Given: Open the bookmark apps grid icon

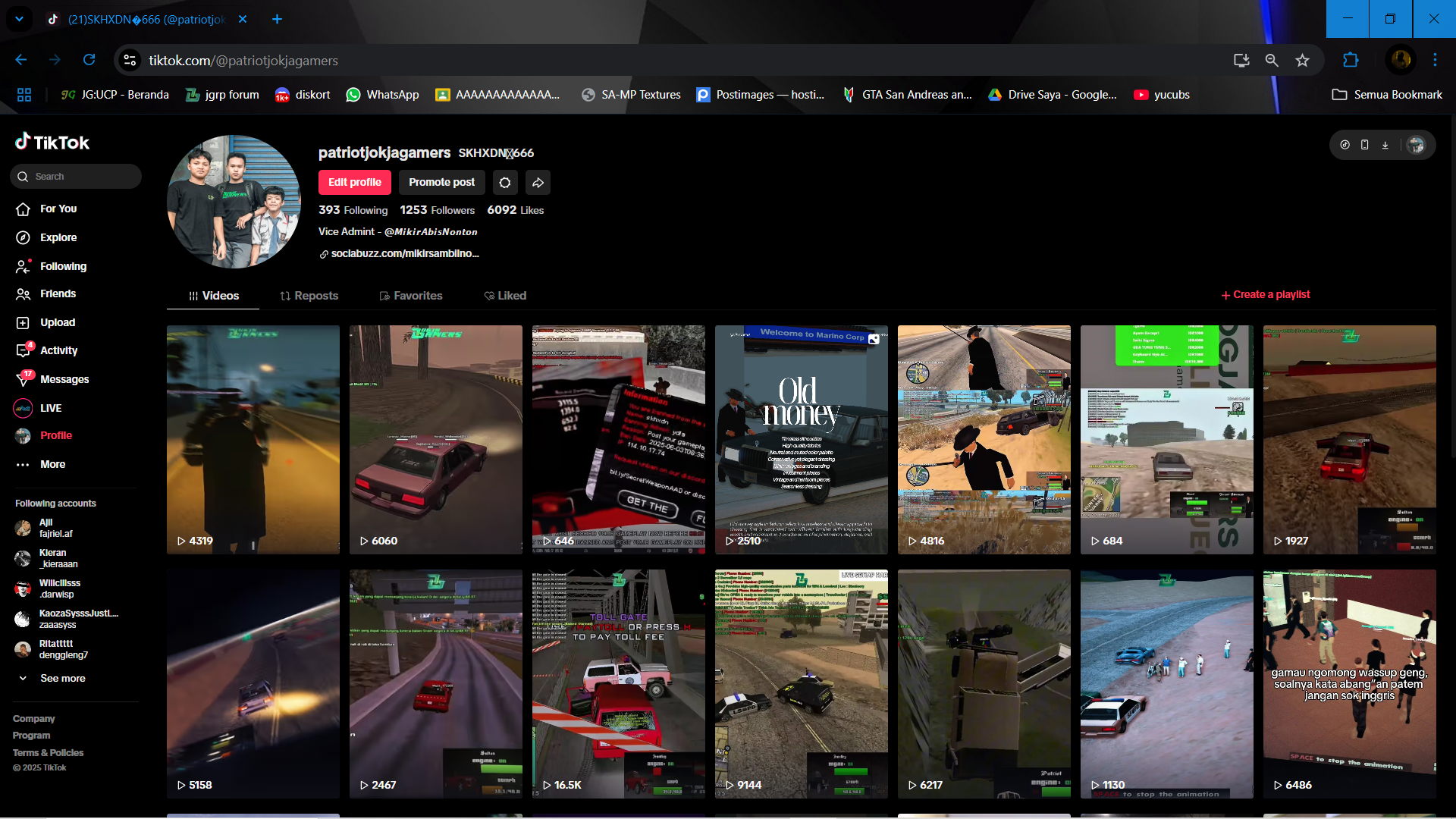Looking at the screenshot, I should 24,95.
